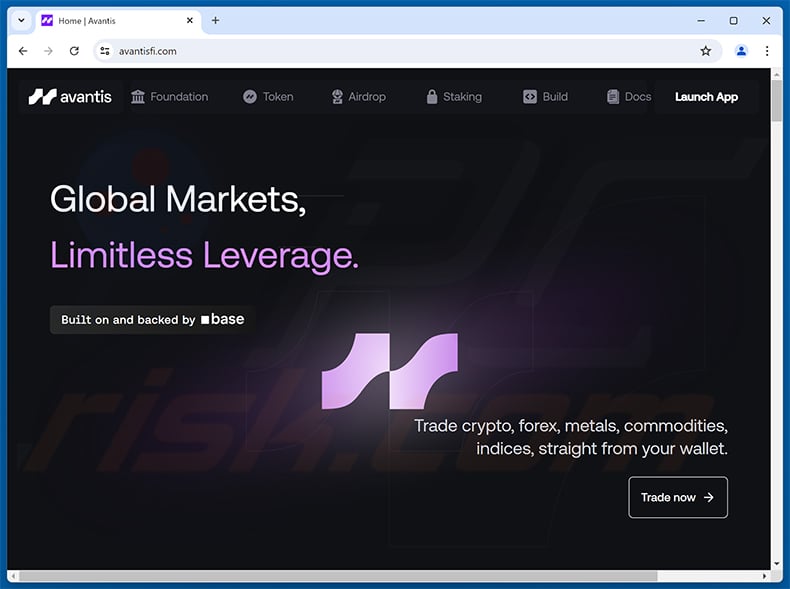Click the horizontal scrollbar thumb
Screen dimensions: 790x589
tap(339, 575)
